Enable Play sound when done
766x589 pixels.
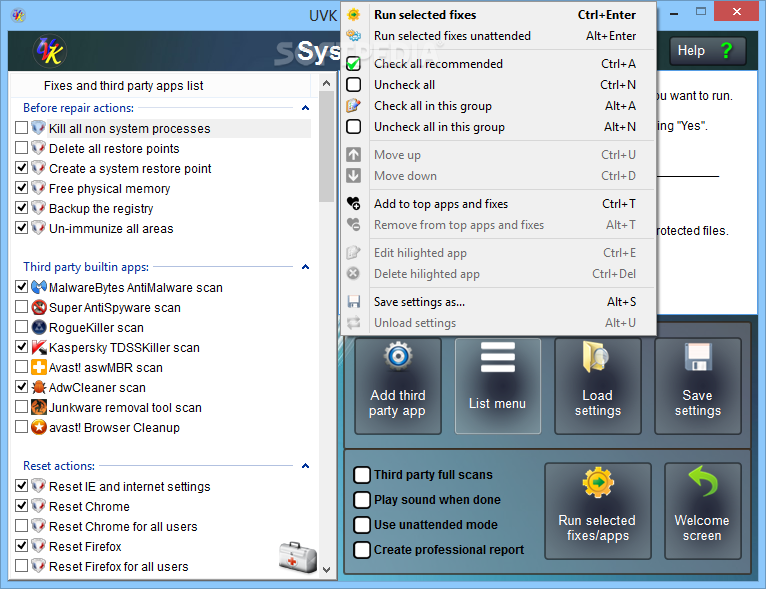coord(362,500)
